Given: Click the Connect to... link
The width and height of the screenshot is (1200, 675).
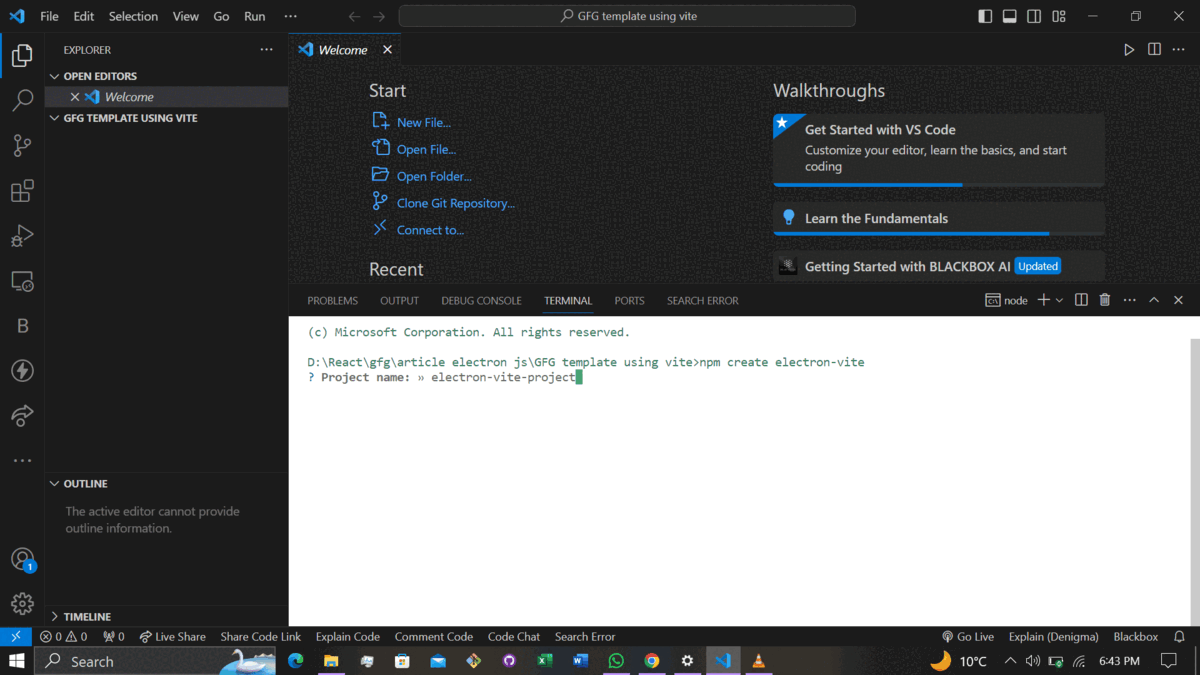Looking at the screenshot, I should (430, 230).
